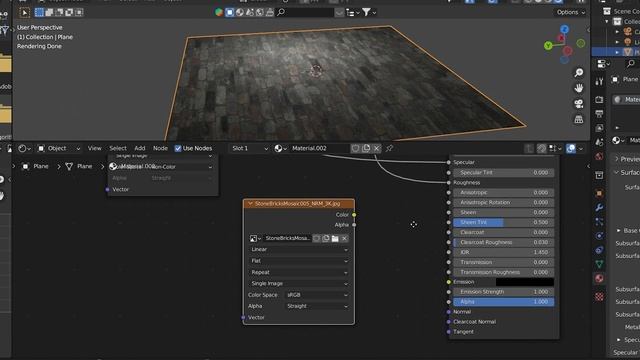Open properties editor display mode dropdown
The image size is (640, 360).
click(603, 64)
